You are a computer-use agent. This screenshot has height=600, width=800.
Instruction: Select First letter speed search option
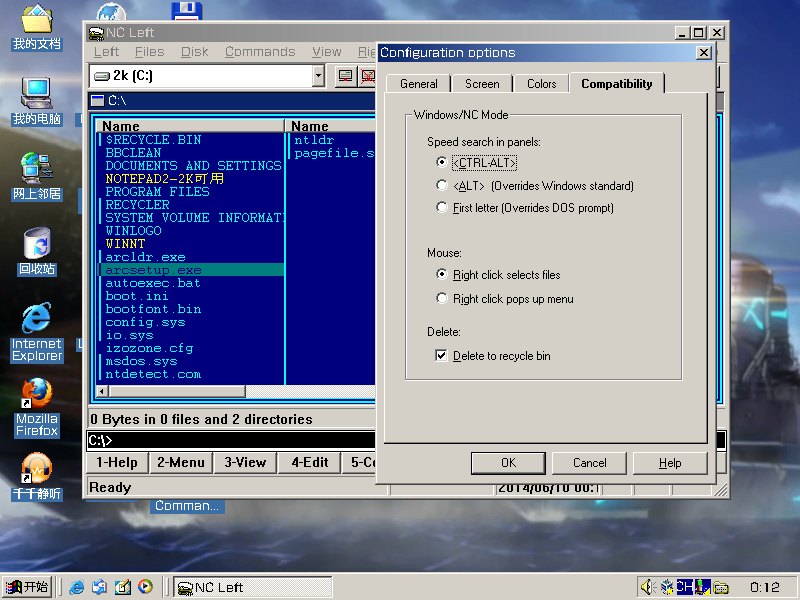[443, 208]
